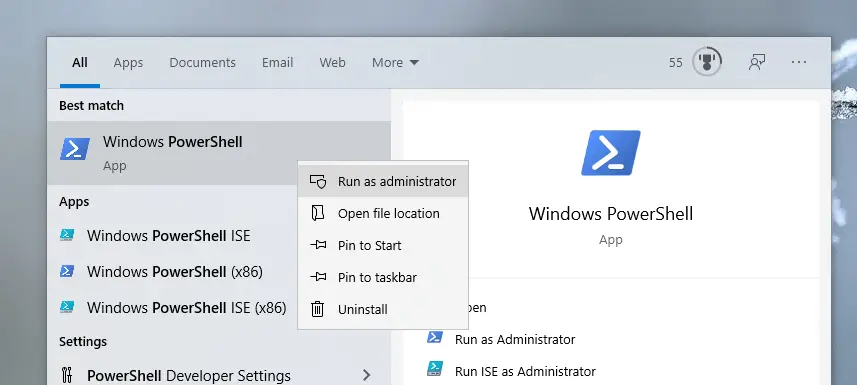Click the shield icon beside Run as administrator
857x385 pixels.
click(318, 181)
